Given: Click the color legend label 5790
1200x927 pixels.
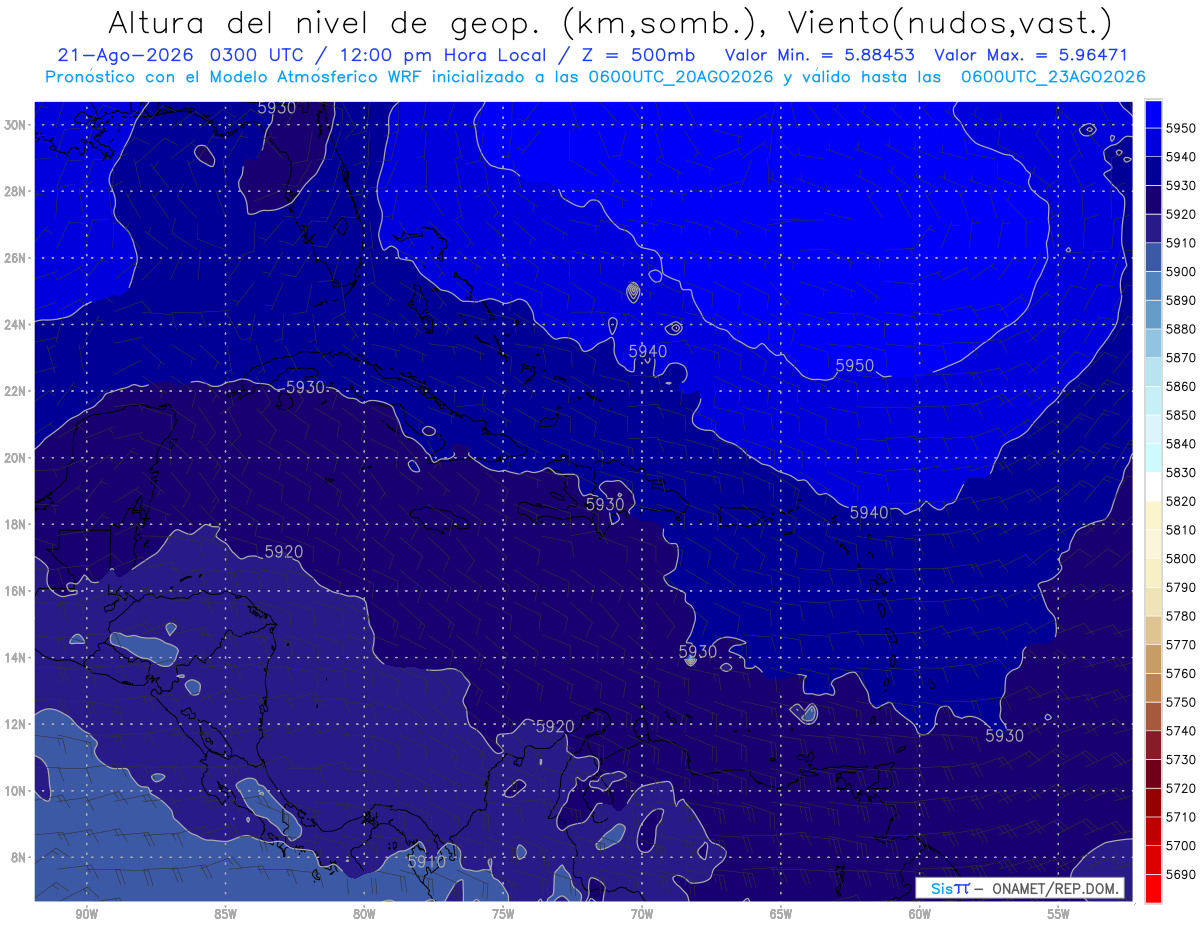Looking at the screenshot, I should [1181, 588].
